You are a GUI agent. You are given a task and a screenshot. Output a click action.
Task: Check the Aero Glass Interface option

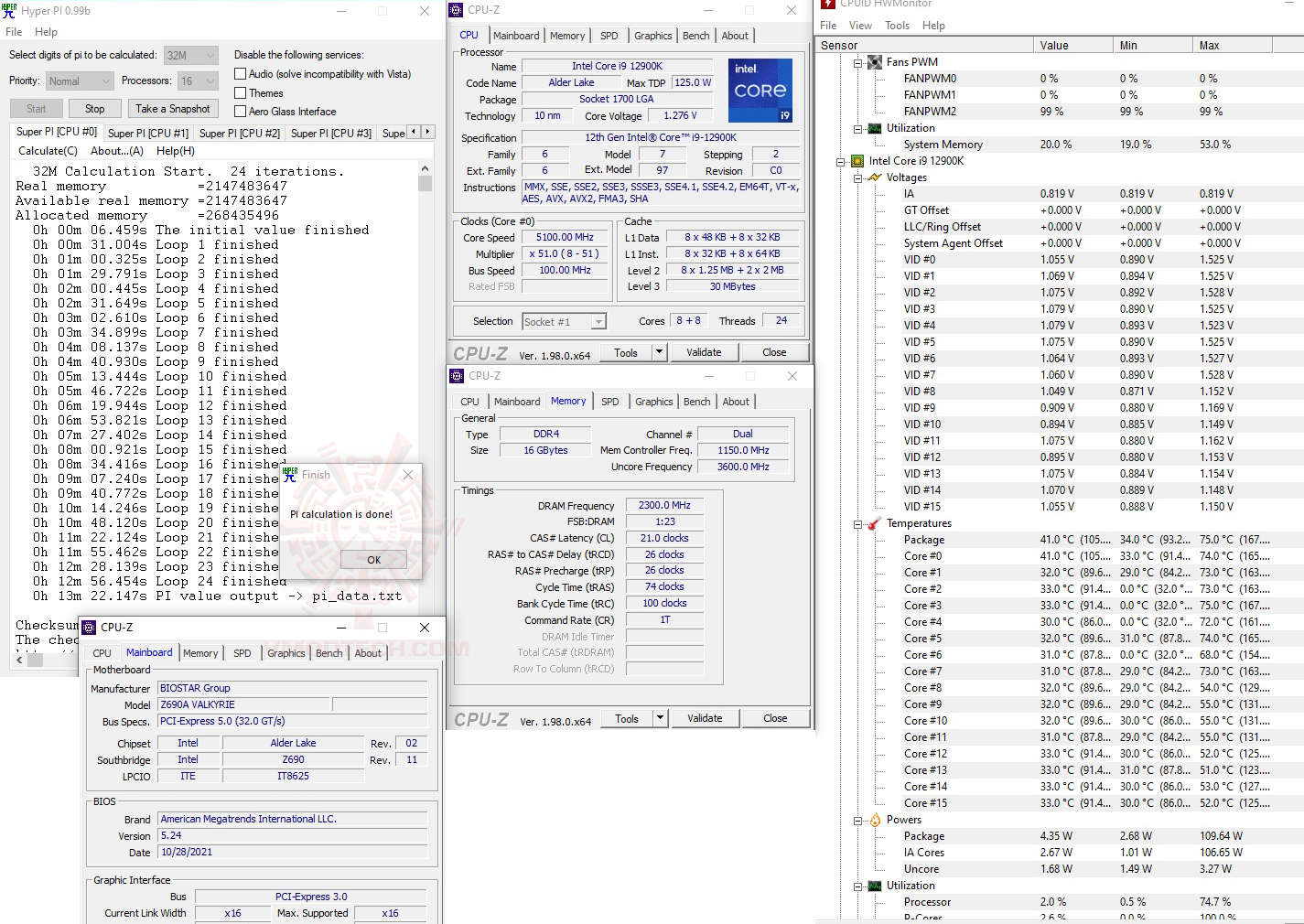coord(241,112)
